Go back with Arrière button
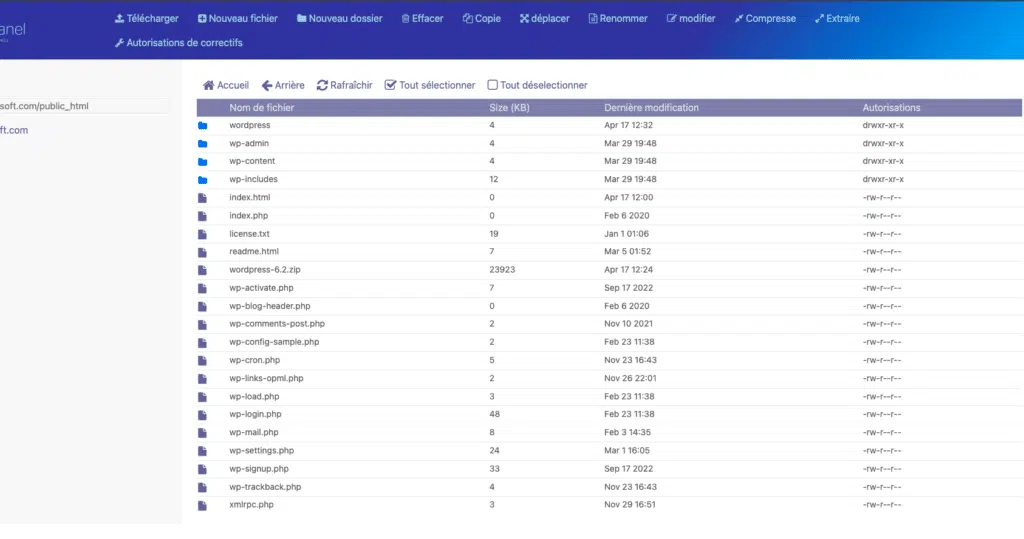1024x539 pixels. (283, 85)
